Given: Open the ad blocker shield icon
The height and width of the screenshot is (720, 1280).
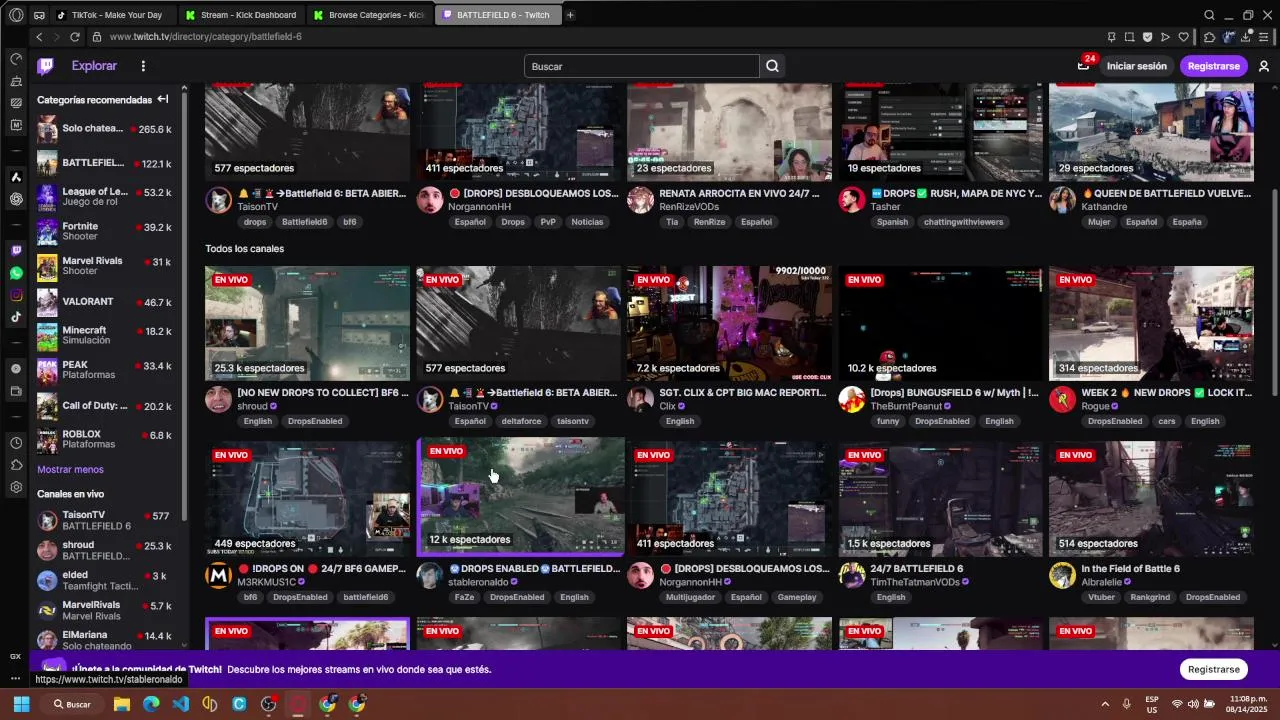Looking at the screenshot, I should 1147,37.
